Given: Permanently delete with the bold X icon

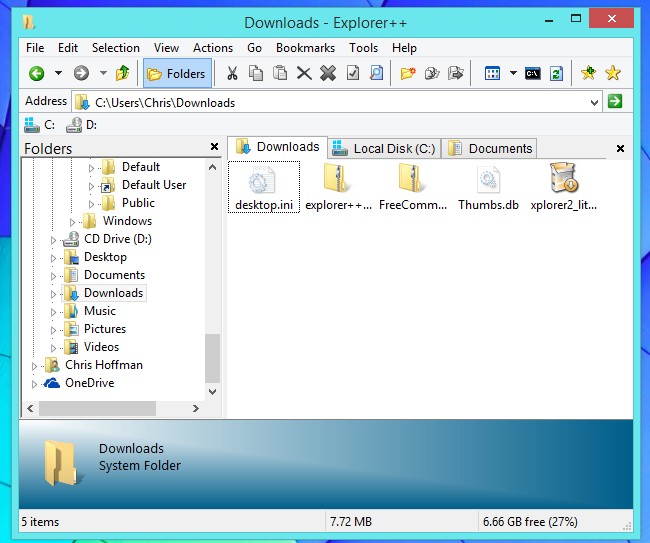Looking at the screenshot, I should tap(328, 73).
